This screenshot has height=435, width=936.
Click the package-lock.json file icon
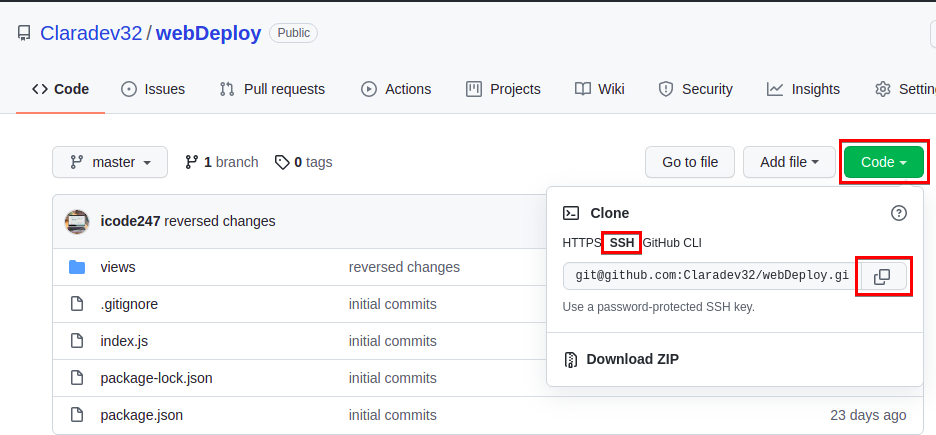(77, 378)
